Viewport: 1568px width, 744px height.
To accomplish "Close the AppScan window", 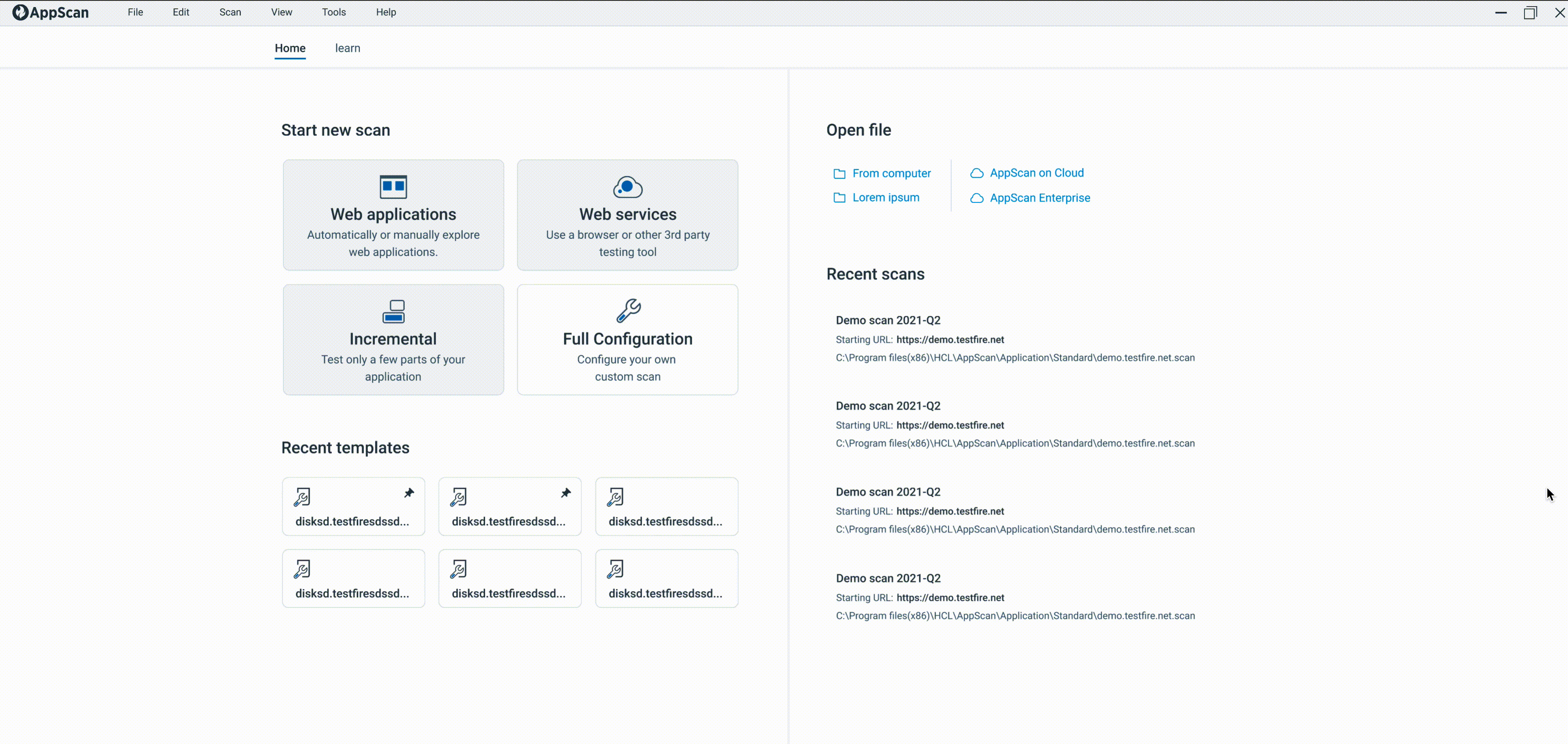I will (x=1560, y=13).
